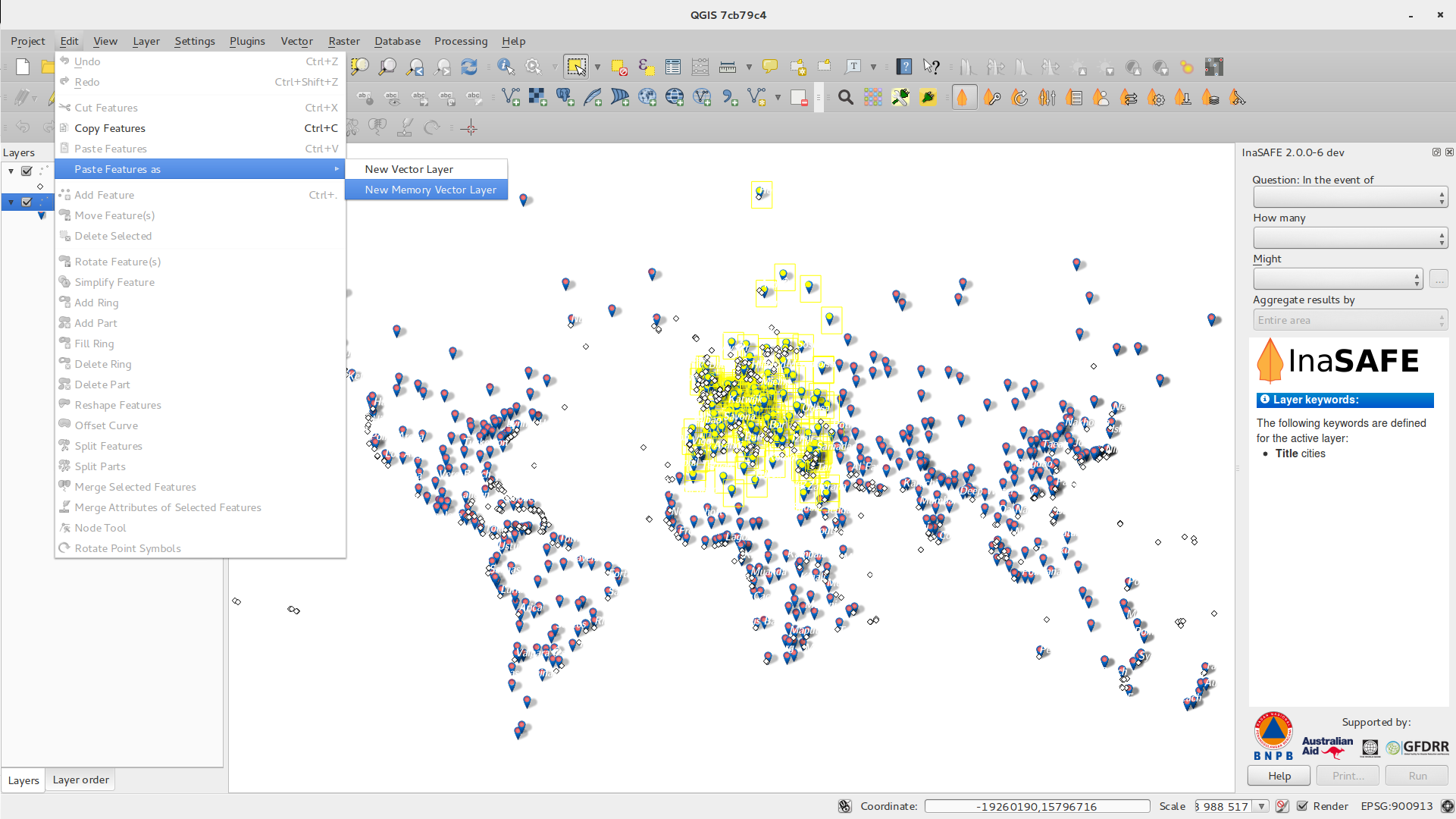Screen dimensions: 1456x819
Task: Uncheck visibility of the first layer
Action: (x=27, y=171)
